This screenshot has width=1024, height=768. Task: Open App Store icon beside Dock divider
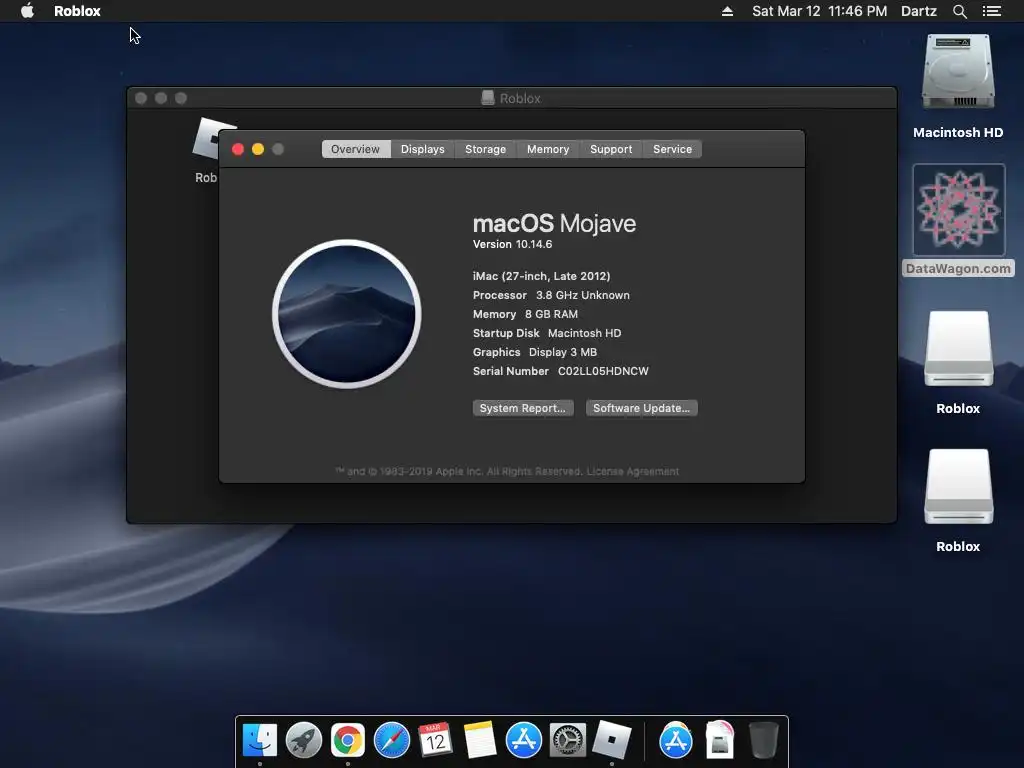pyautogui.click(x=676, y=740)
